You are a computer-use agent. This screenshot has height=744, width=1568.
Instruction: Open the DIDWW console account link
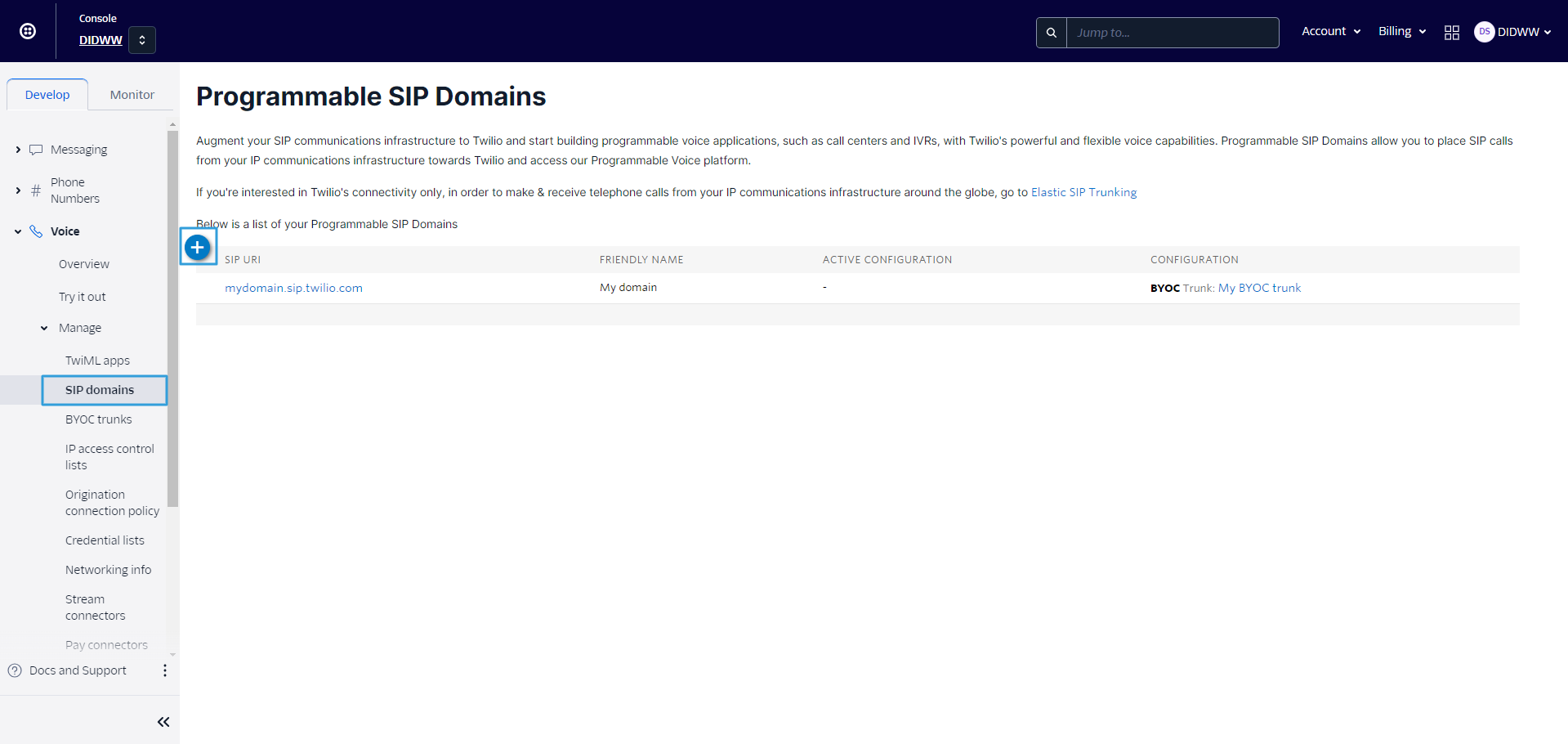pyautogui.click(x=101, y=40)
